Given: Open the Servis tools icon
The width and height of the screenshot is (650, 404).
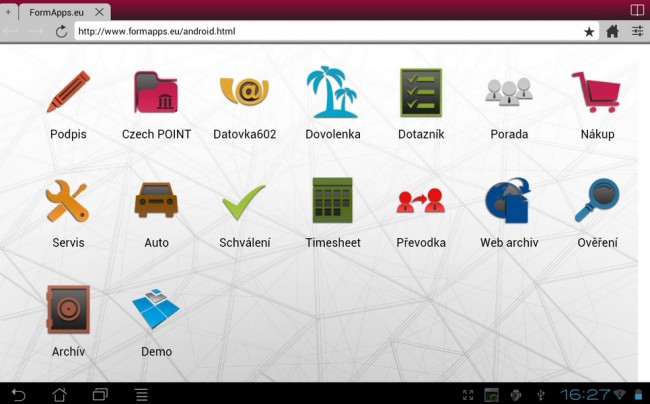Looking at the screenshot, I should (x=68, y=201).
